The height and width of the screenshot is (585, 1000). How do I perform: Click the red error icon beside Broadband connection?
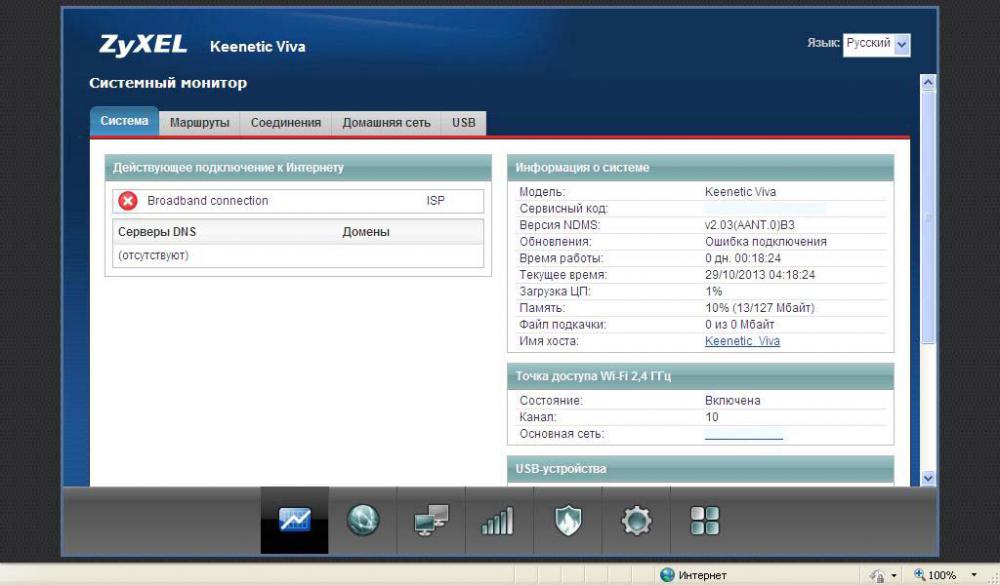point(128,201)
